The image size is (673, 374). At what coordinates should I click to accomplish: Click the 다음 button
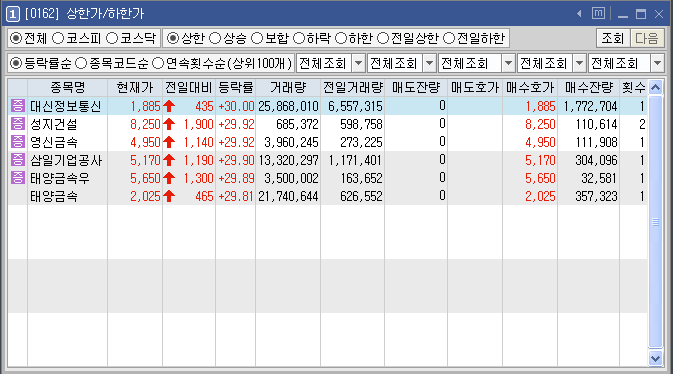click(647, 38)
